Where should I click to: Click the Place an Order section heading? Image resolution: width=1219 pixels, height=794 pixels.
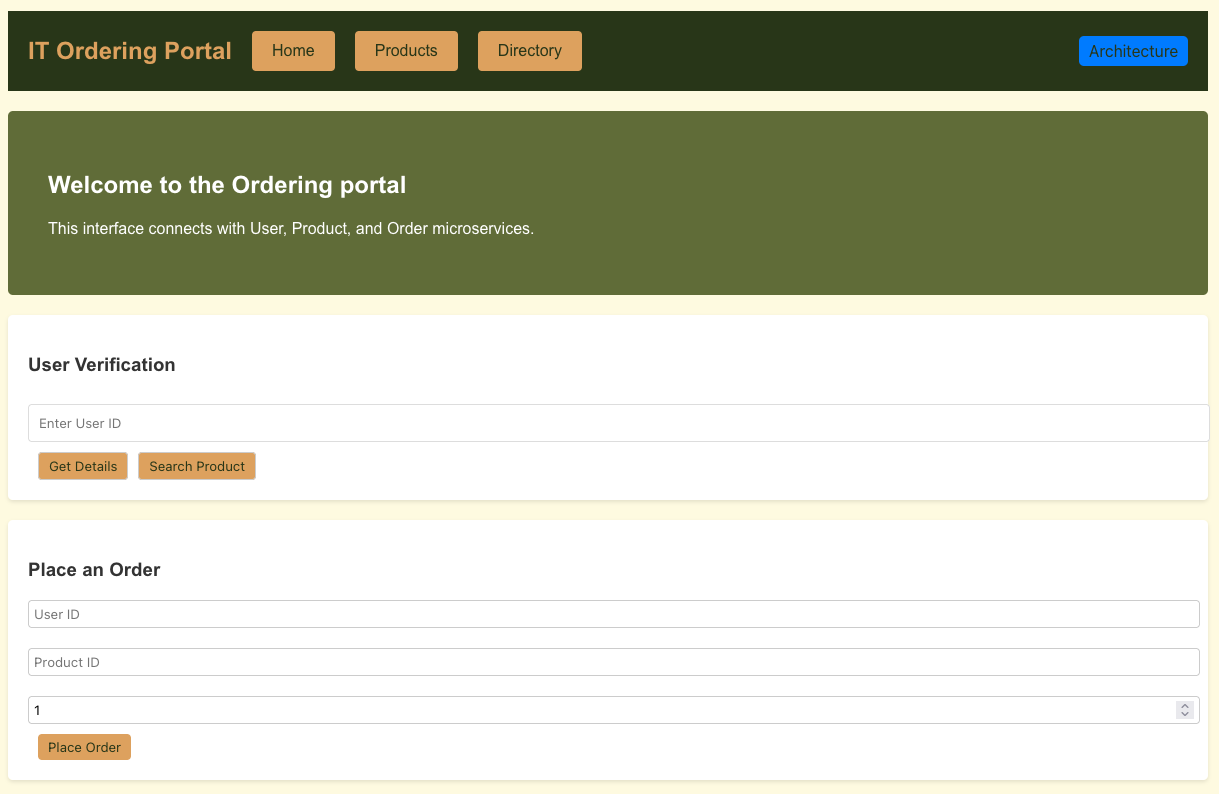click(x=94, y=569)
